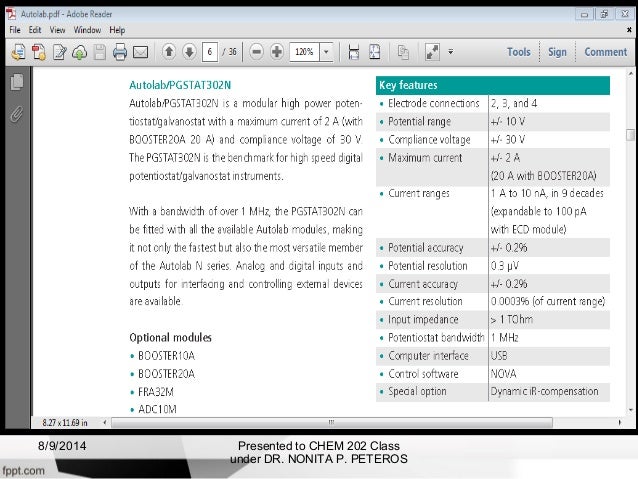Click the email envelope icon
Screen dimensions: 638x479
coord(140,52)
